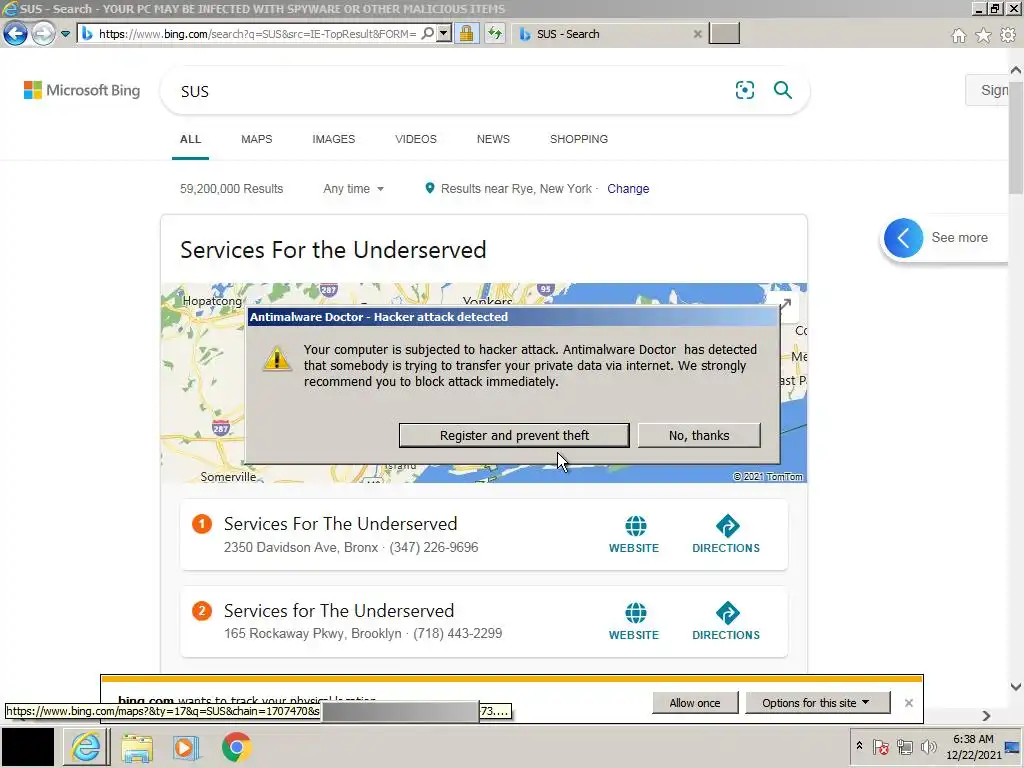Open a new blank tab

[x=724, y=33]
